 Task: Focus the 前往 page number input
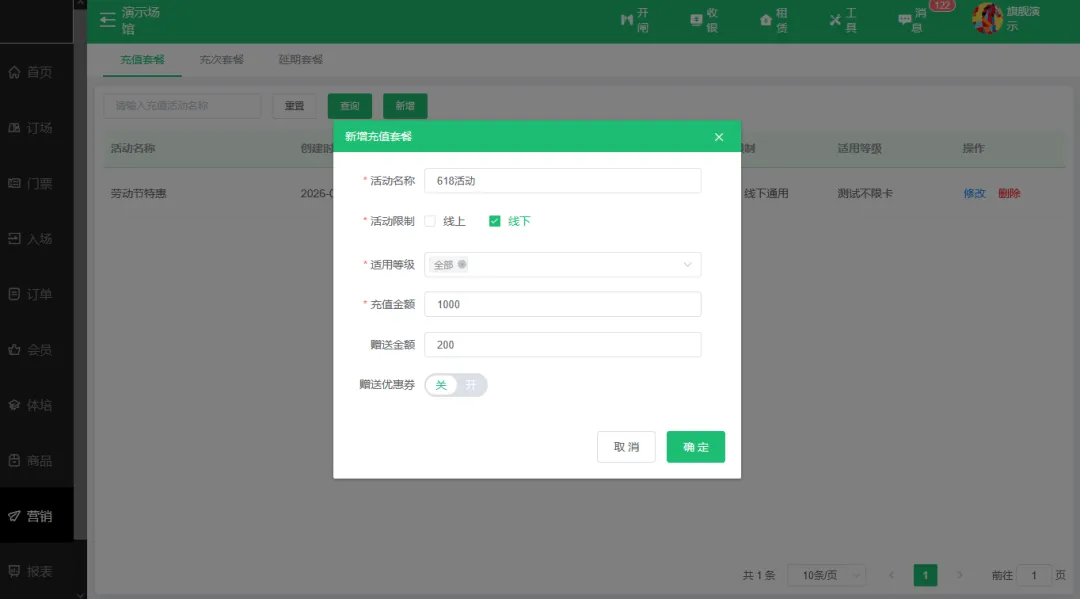click(x=1034, y=575)
